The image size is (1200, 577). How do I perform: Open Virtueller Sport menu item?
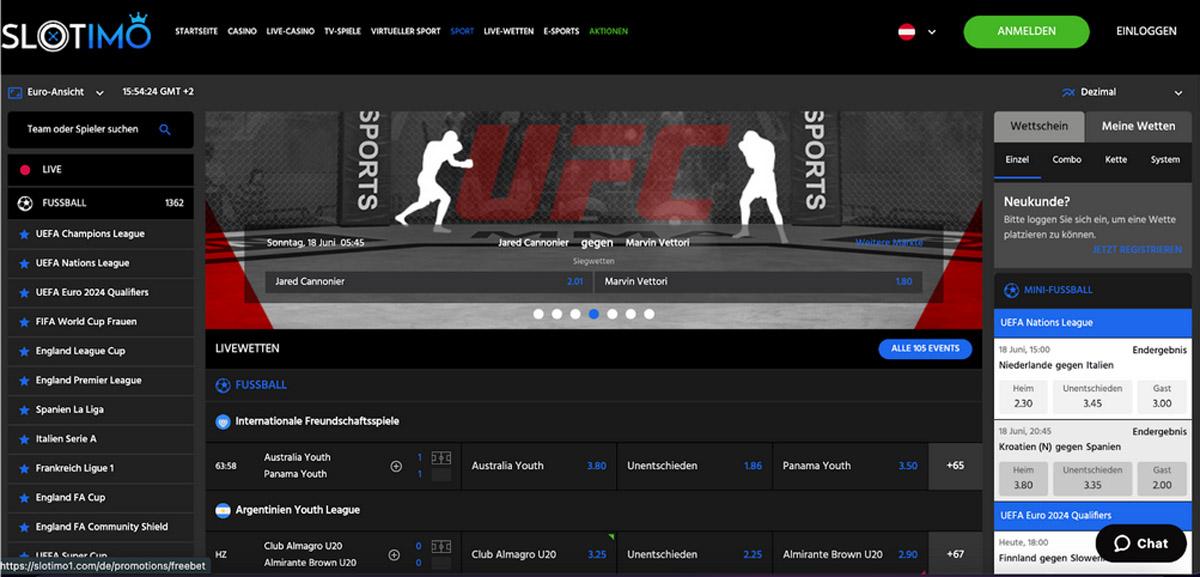(x=405, y=31)
